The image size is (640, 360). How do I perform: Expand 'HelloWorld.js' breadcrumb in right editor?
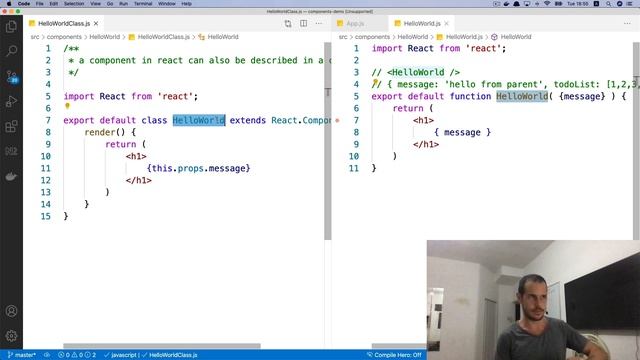click(x=460, y=37)
